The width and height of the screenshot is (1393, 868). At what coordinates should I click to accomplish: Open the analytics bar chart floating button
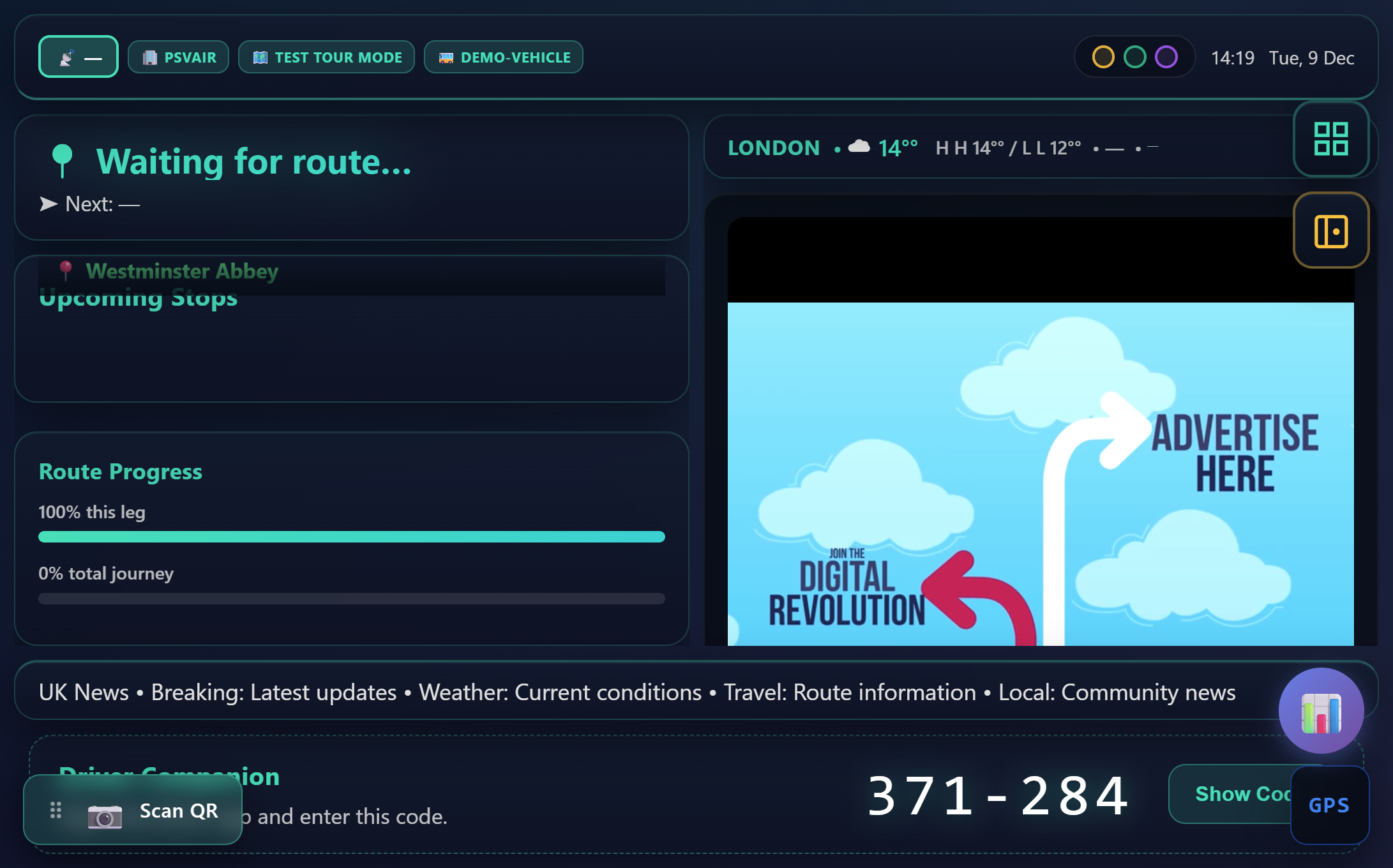pyautogui.click(x=1321, y=710)
